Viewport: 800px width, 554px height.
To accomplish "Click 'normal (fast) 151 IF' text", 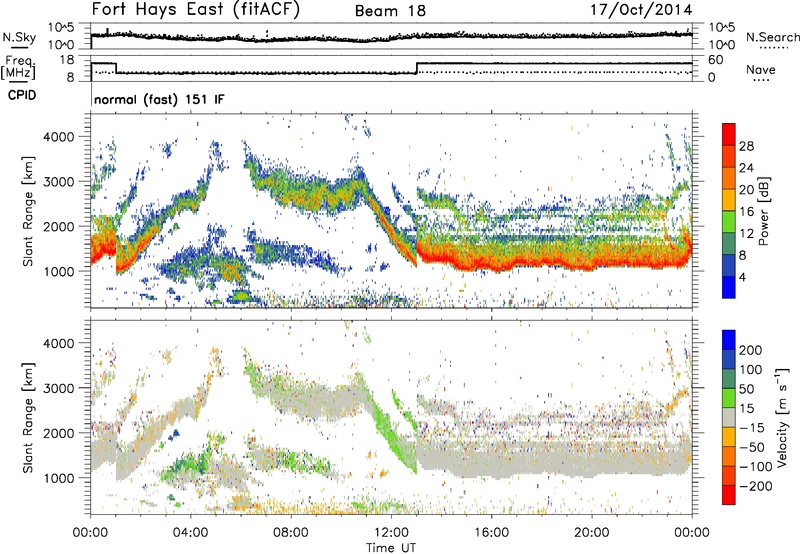I will 159,99.
